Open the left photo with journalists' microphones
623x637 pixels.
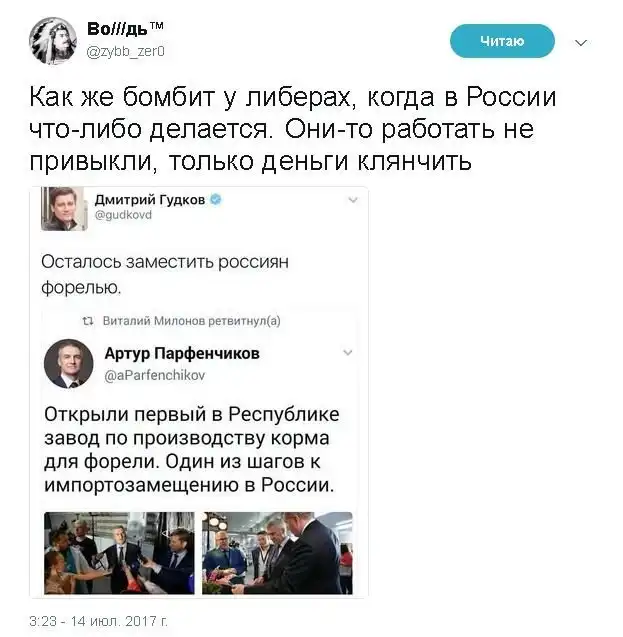pyautogui.click(x=119, y=553)
